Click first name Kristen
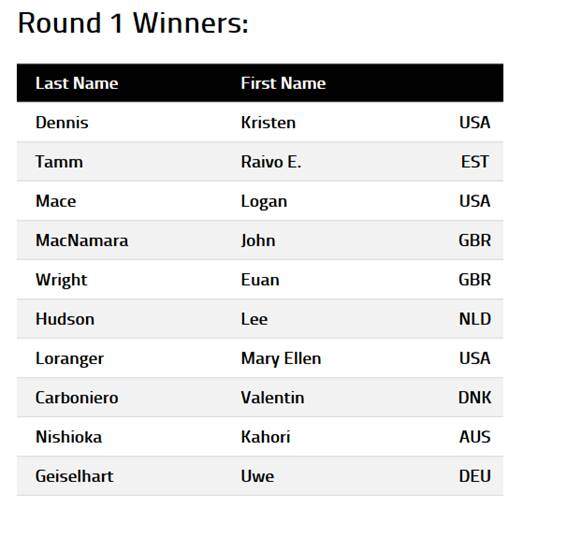 [x=268, y=122]
